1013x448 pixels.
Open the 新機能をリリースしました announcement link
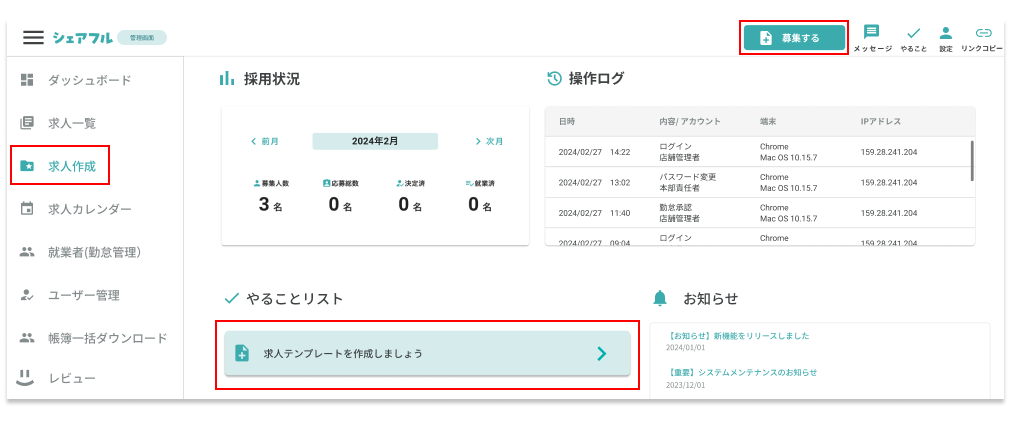(x=738, y=335)
